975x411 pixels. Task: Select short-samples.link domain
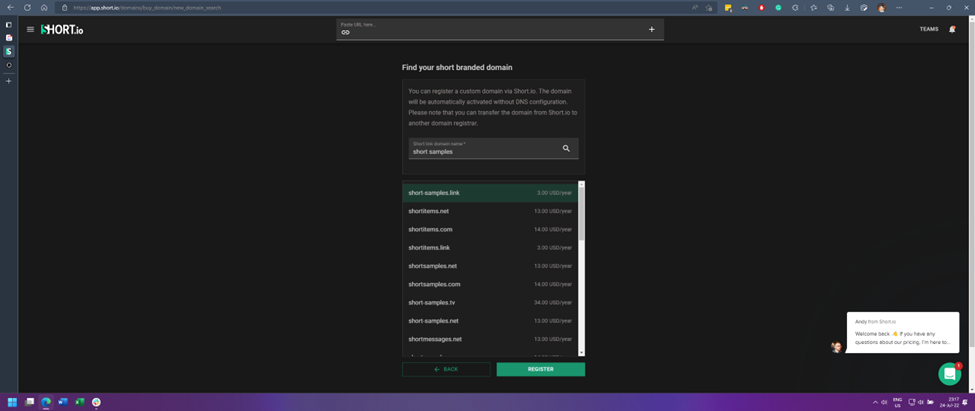490,193
